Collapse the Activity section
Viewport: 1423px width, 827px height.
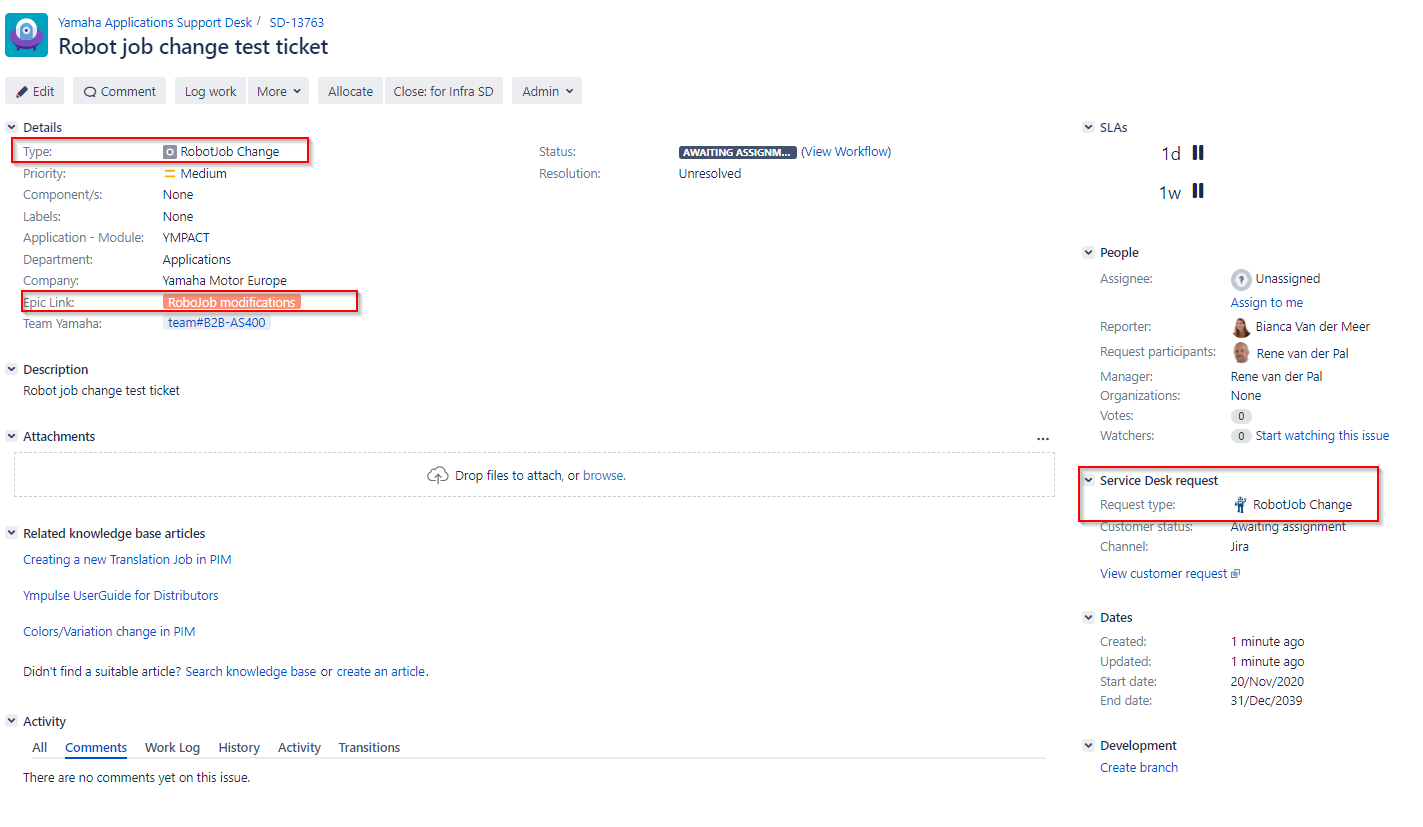pyautogui.click(x=12, y=721)
